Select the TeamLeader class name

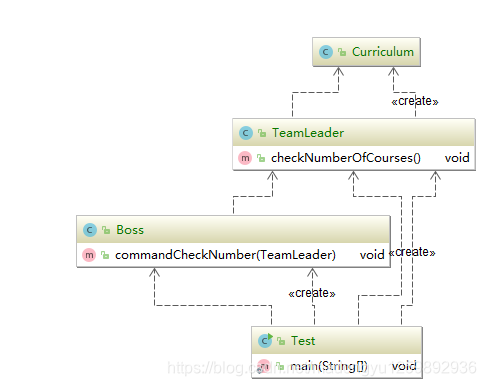[x=308, y=133]
